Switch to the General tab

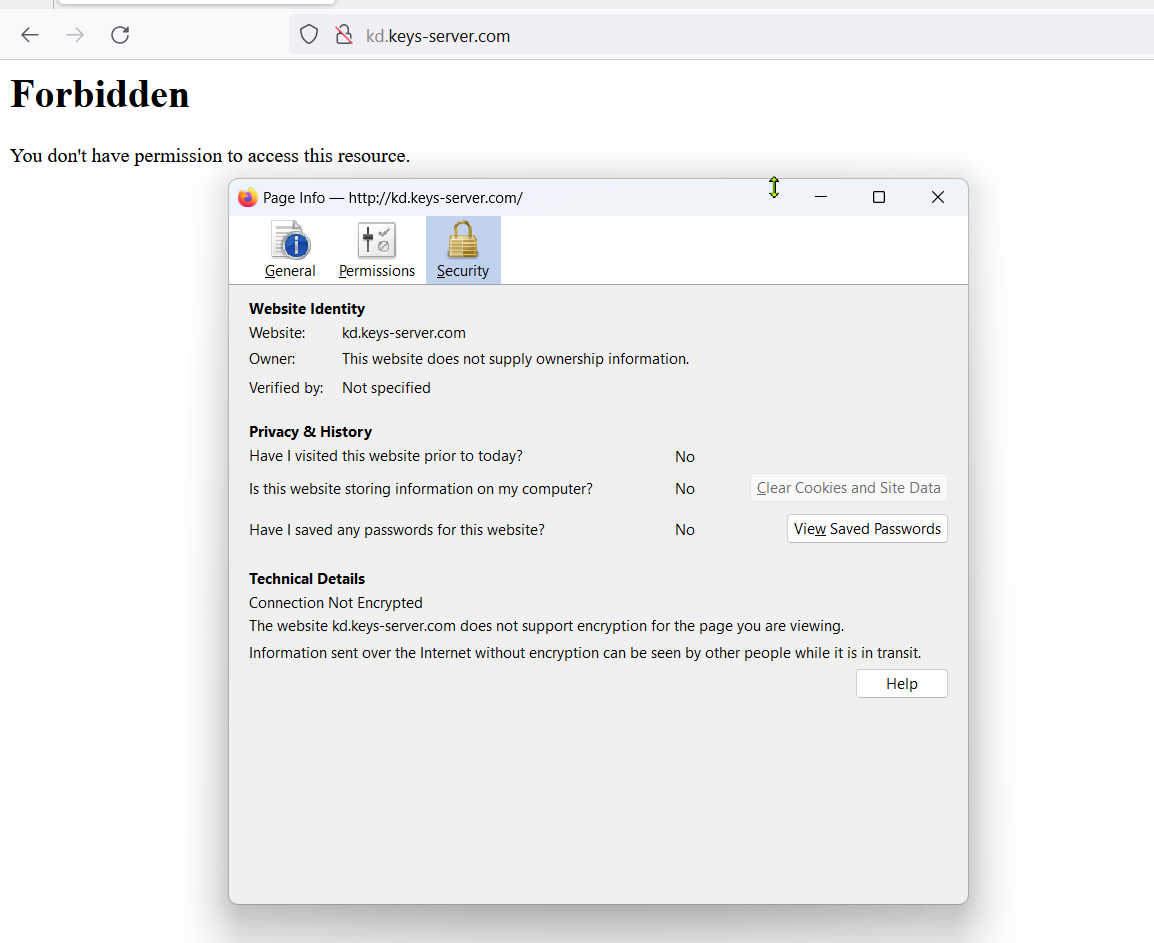(290, 250)
